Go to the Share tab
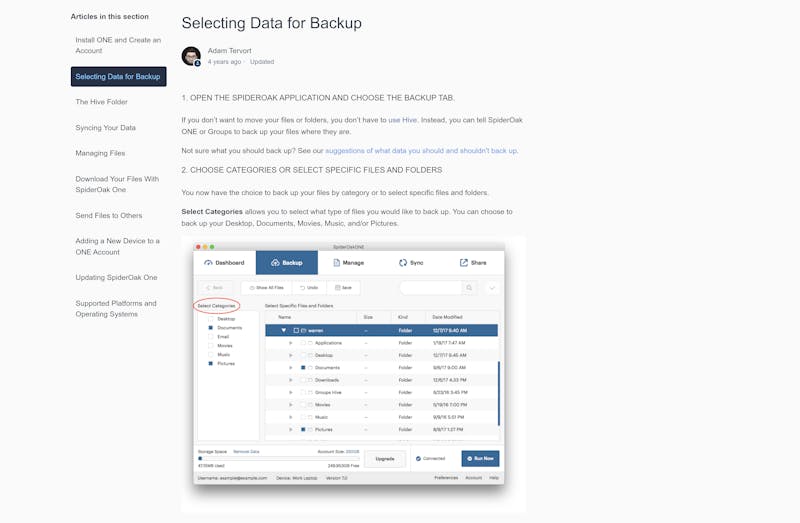The width and height of the screenshot is (800, 523). [473, 263]
